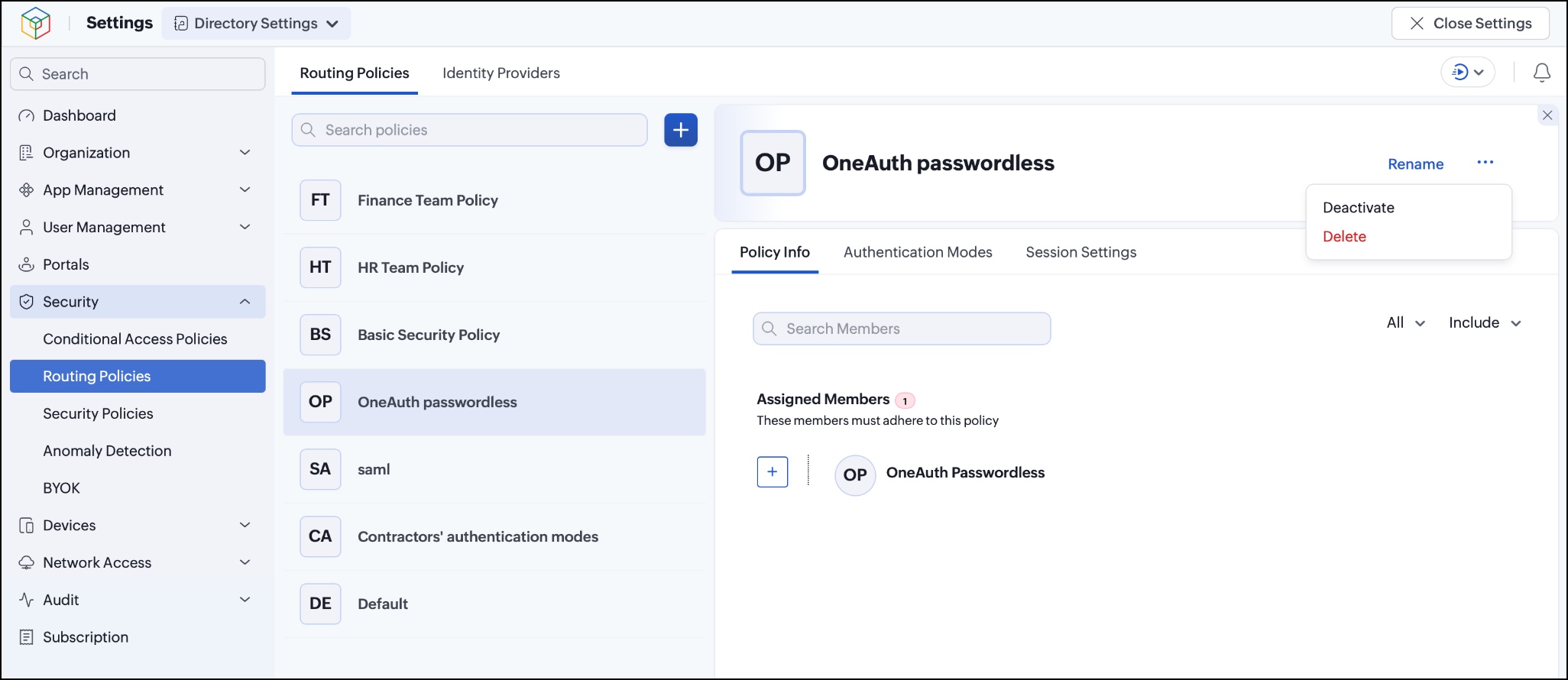Click the Devices icon in sidebar
This screenshot has height=680, width=1568.
click(27, 526)
